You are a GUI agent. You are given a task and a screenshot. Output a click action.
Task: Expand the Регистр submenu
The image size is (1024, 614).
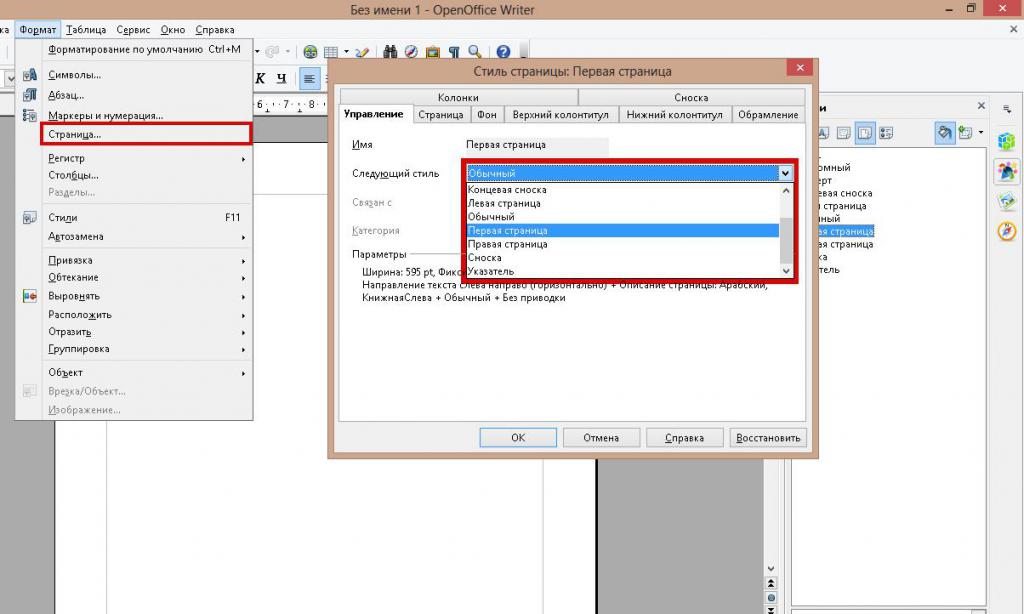coord(146,158)
